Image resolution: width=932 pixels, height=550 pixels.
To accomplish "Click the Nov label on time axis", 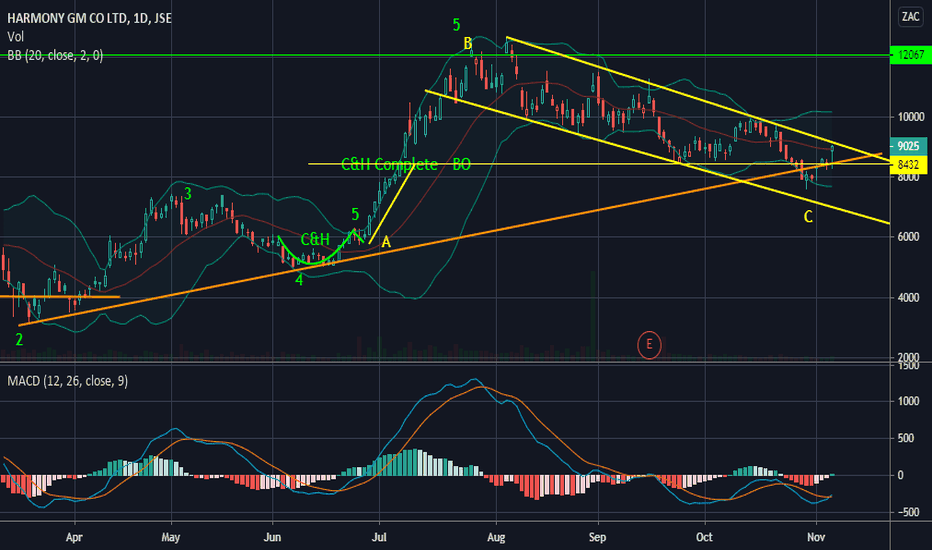I will point(816,538).
